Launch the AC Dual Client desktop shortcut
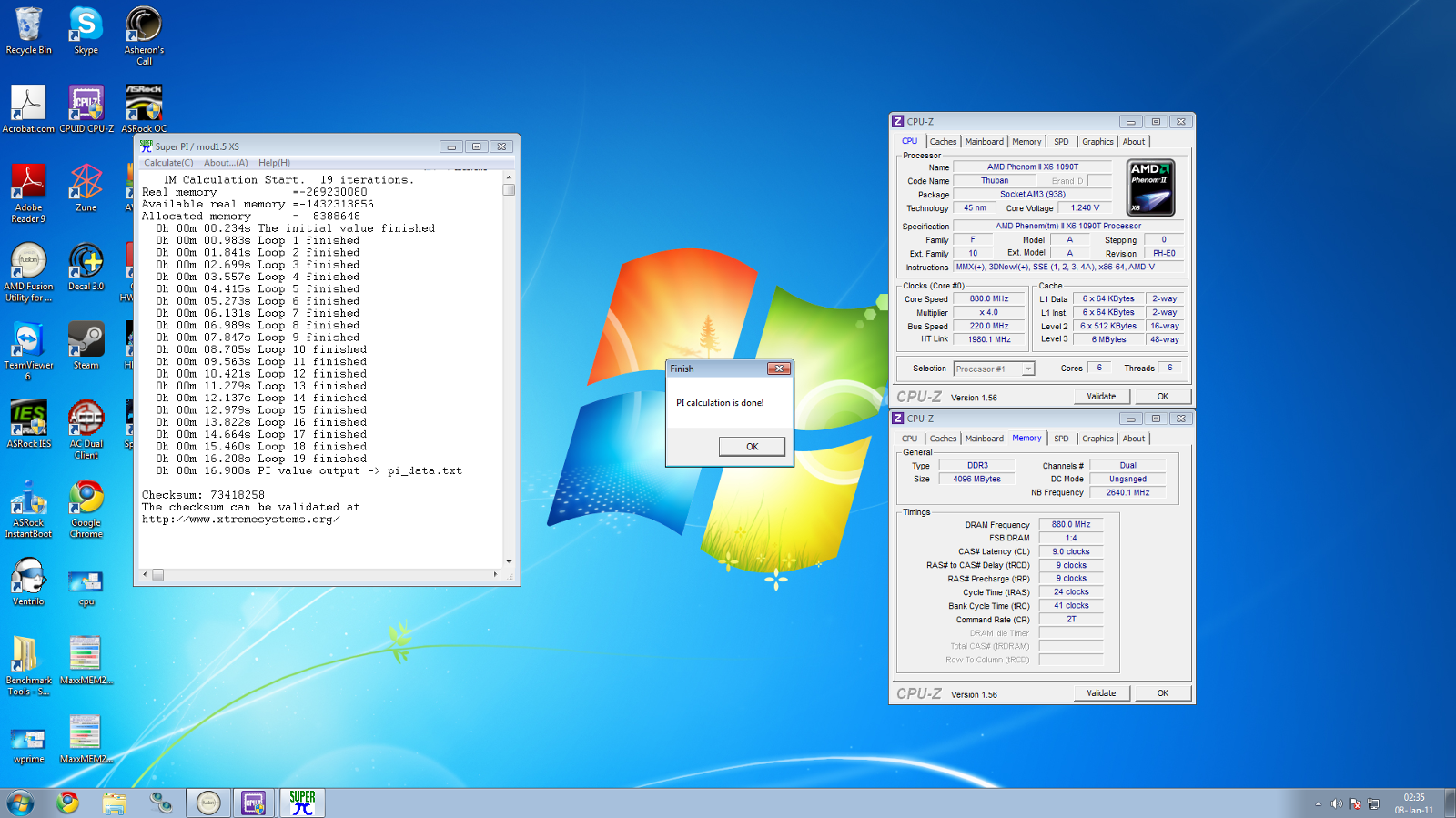The image size is (1456, 818). (86, 430)
